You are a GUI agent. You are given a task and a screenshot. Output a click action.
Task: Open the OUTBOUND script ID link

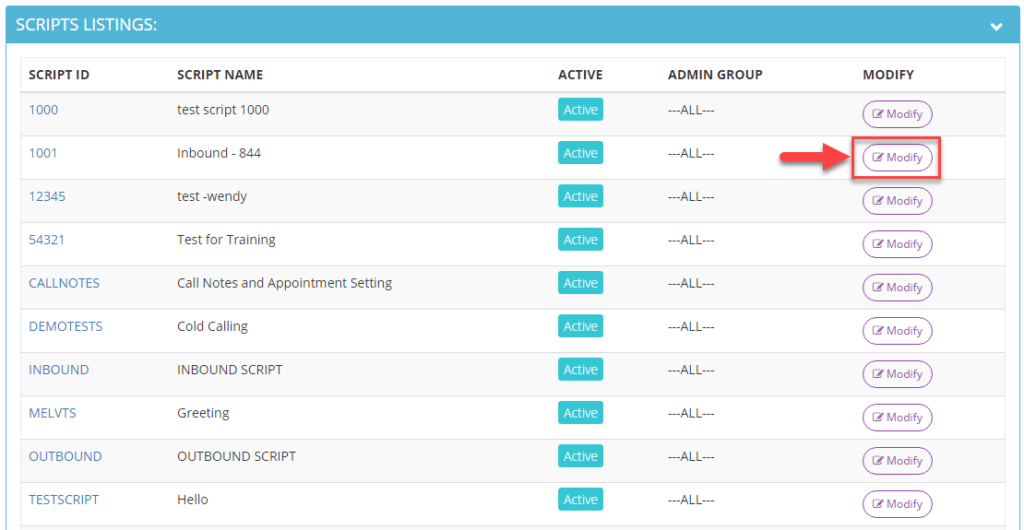pyautogui.click(x=65, y=456)
